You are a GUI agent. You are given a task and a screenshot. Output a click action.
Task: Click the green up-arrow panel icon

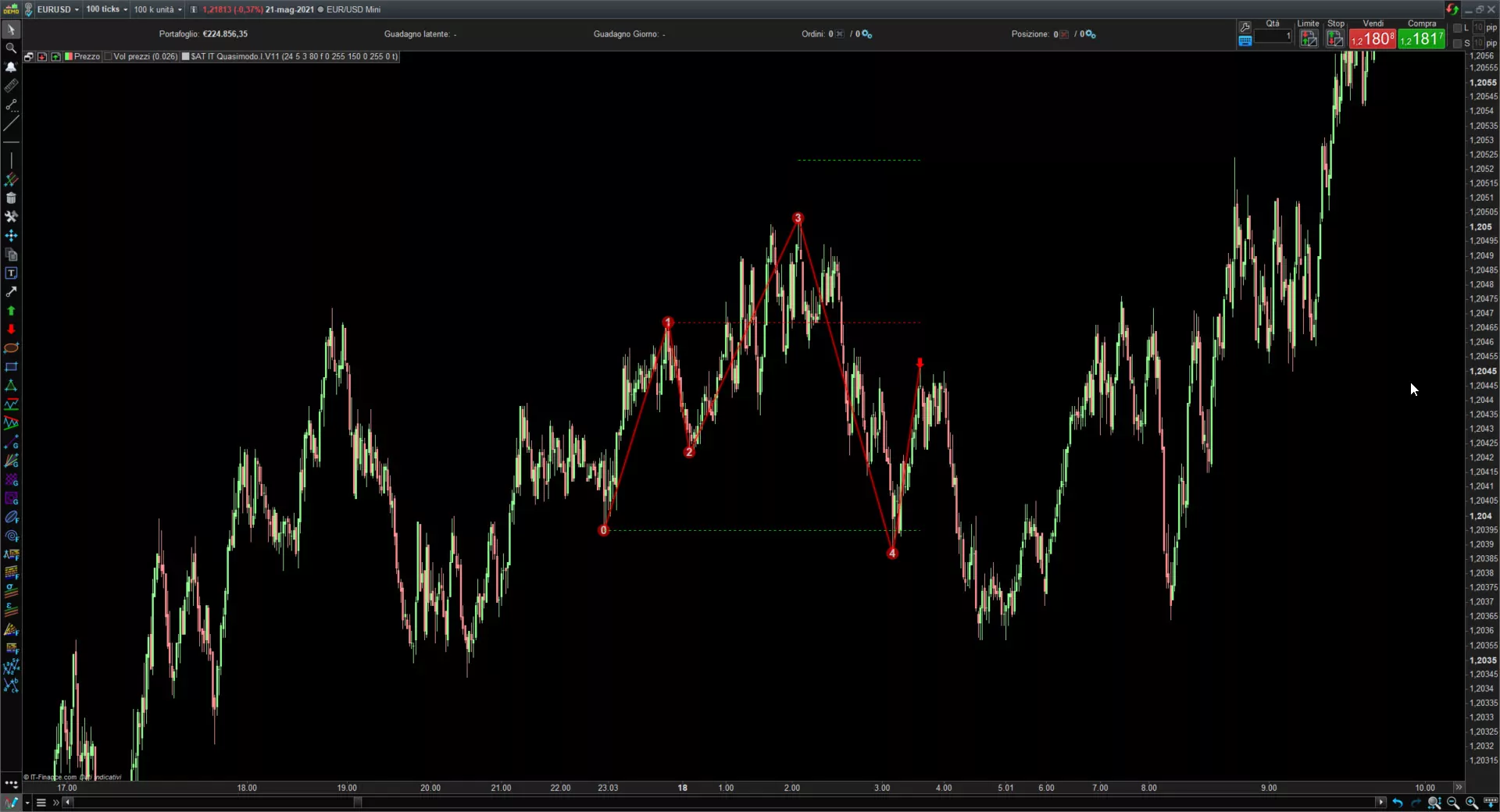55,57
